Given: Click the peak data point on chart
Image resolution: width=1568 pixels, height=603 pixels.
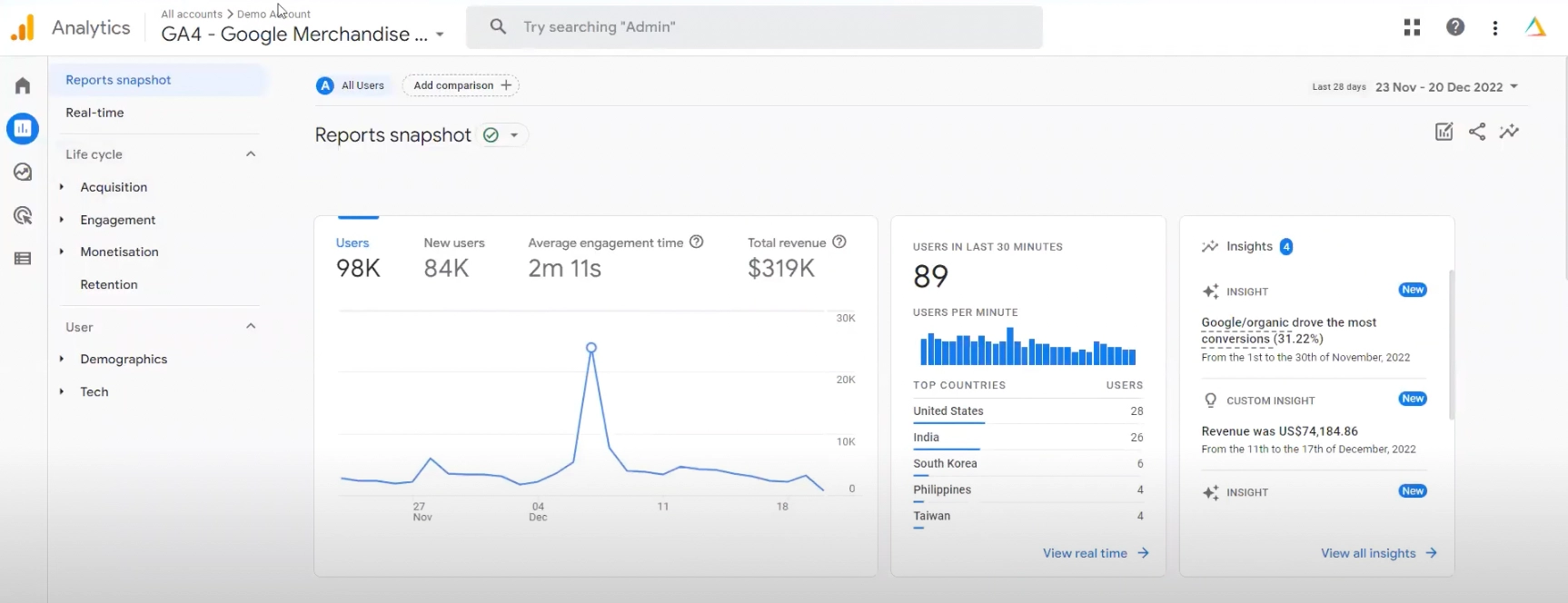Looking at the screenshot, I should click(591, 348).
